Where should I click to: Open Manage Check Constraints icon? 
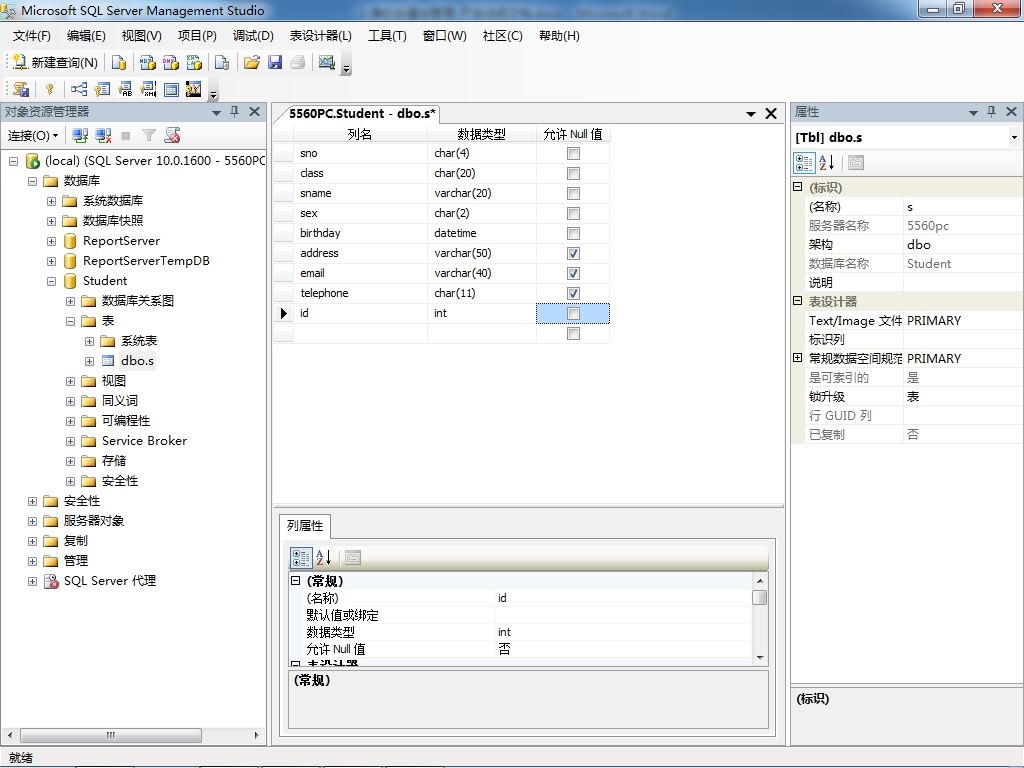click(171, 89)
